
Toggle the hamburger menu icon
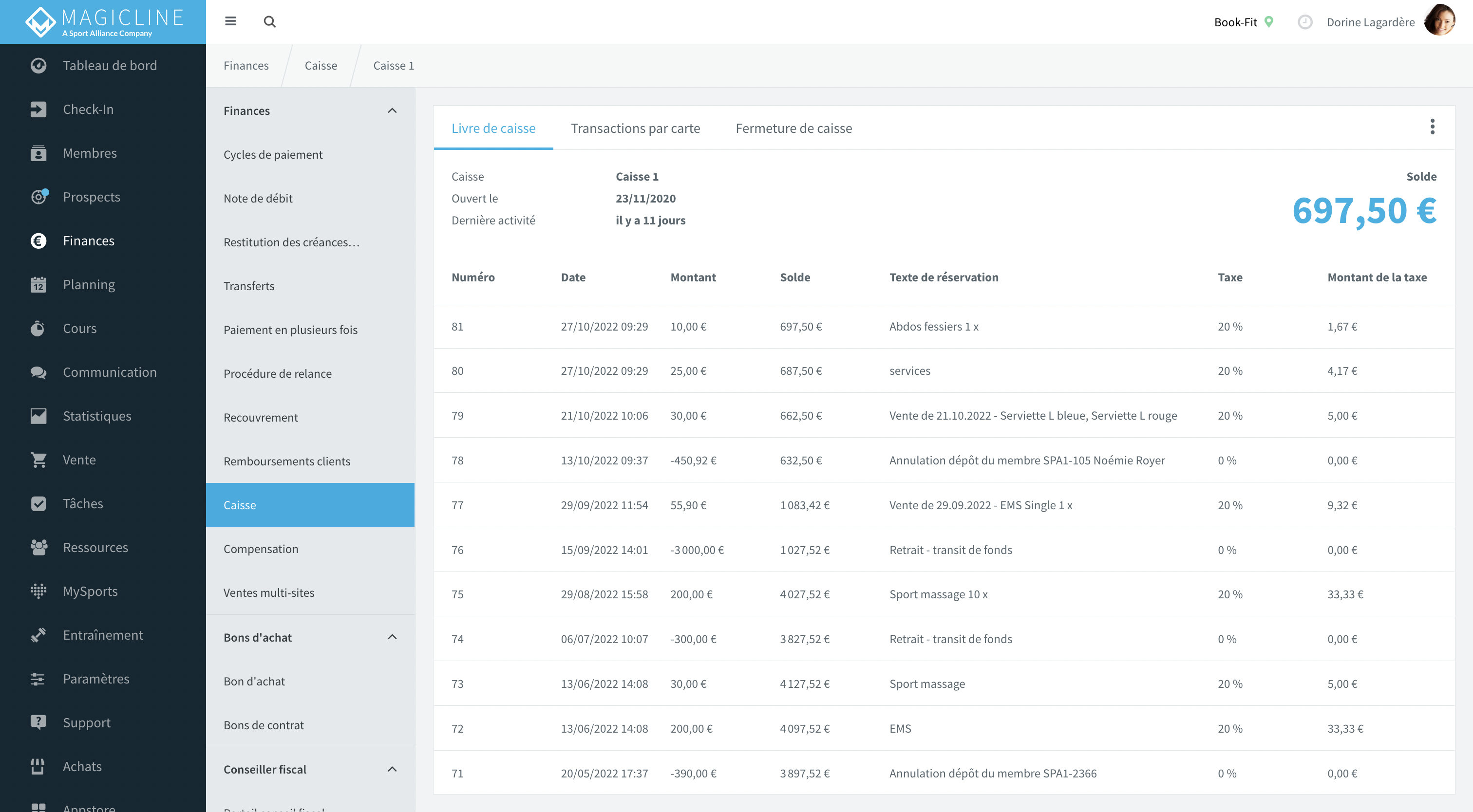point(230,22)
